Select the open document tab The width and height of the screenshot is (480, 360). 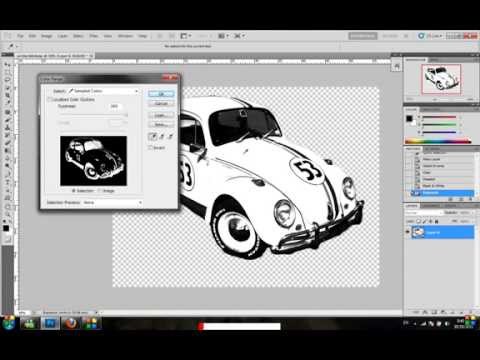[54, 56]
